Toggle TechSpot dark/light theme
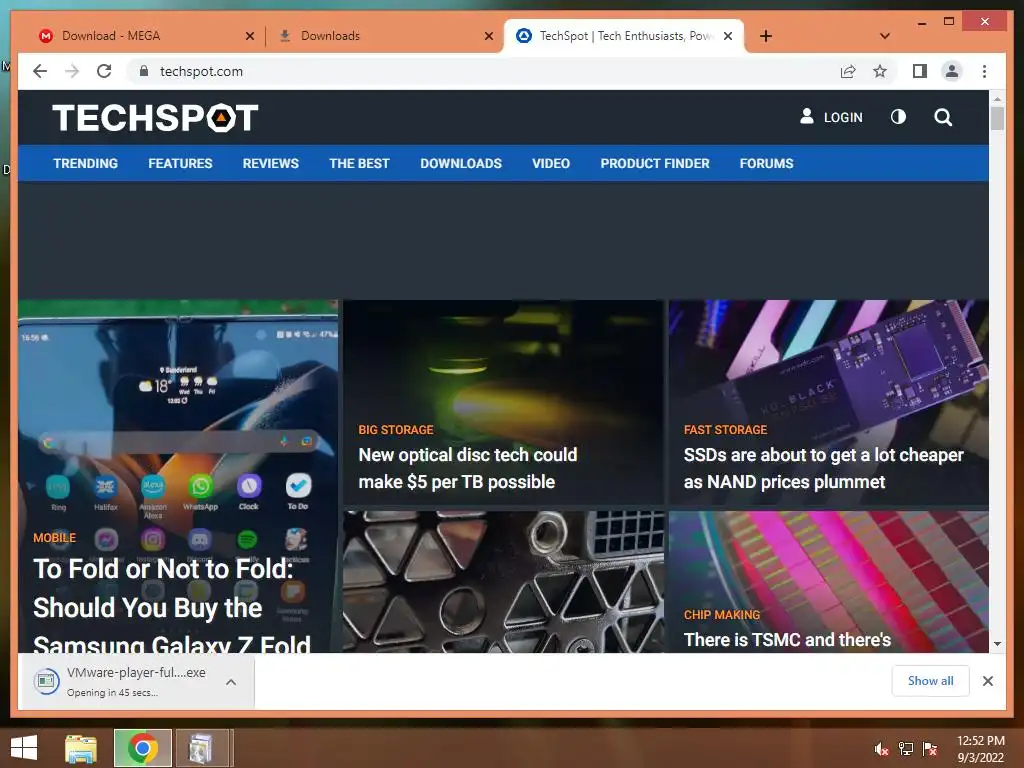This screenshot has width=1024, height=768. 899,117
